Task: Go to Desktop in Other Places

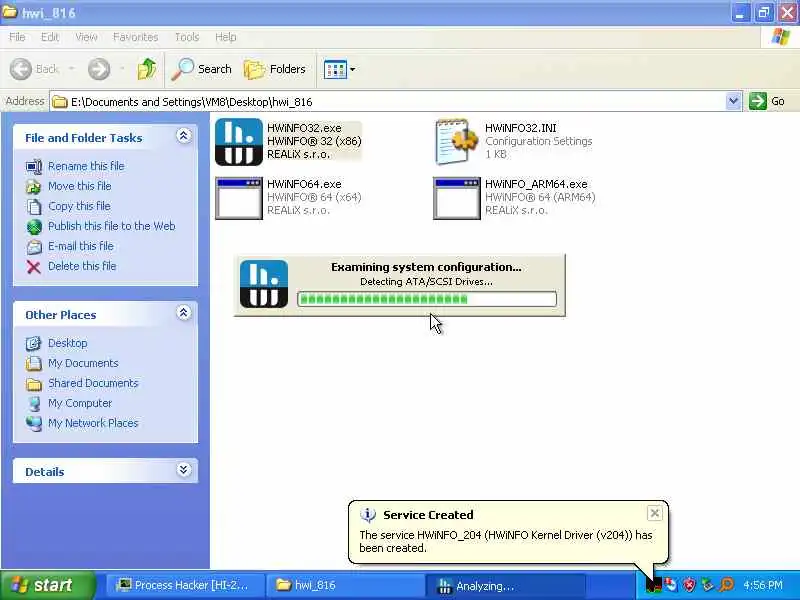Action: pos(67,343)
